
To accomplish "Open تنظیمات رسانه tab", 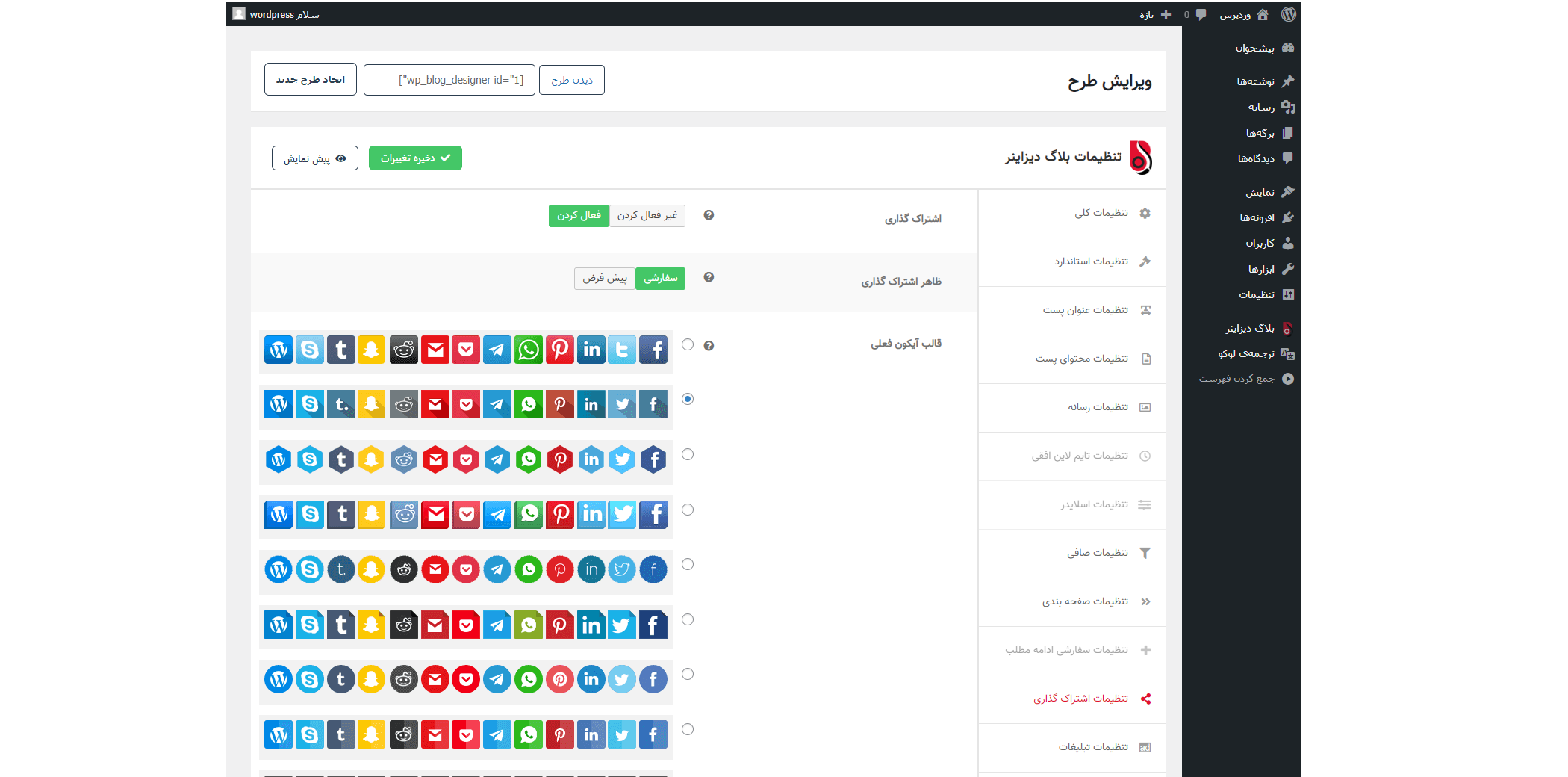I will pos(1072,408).
